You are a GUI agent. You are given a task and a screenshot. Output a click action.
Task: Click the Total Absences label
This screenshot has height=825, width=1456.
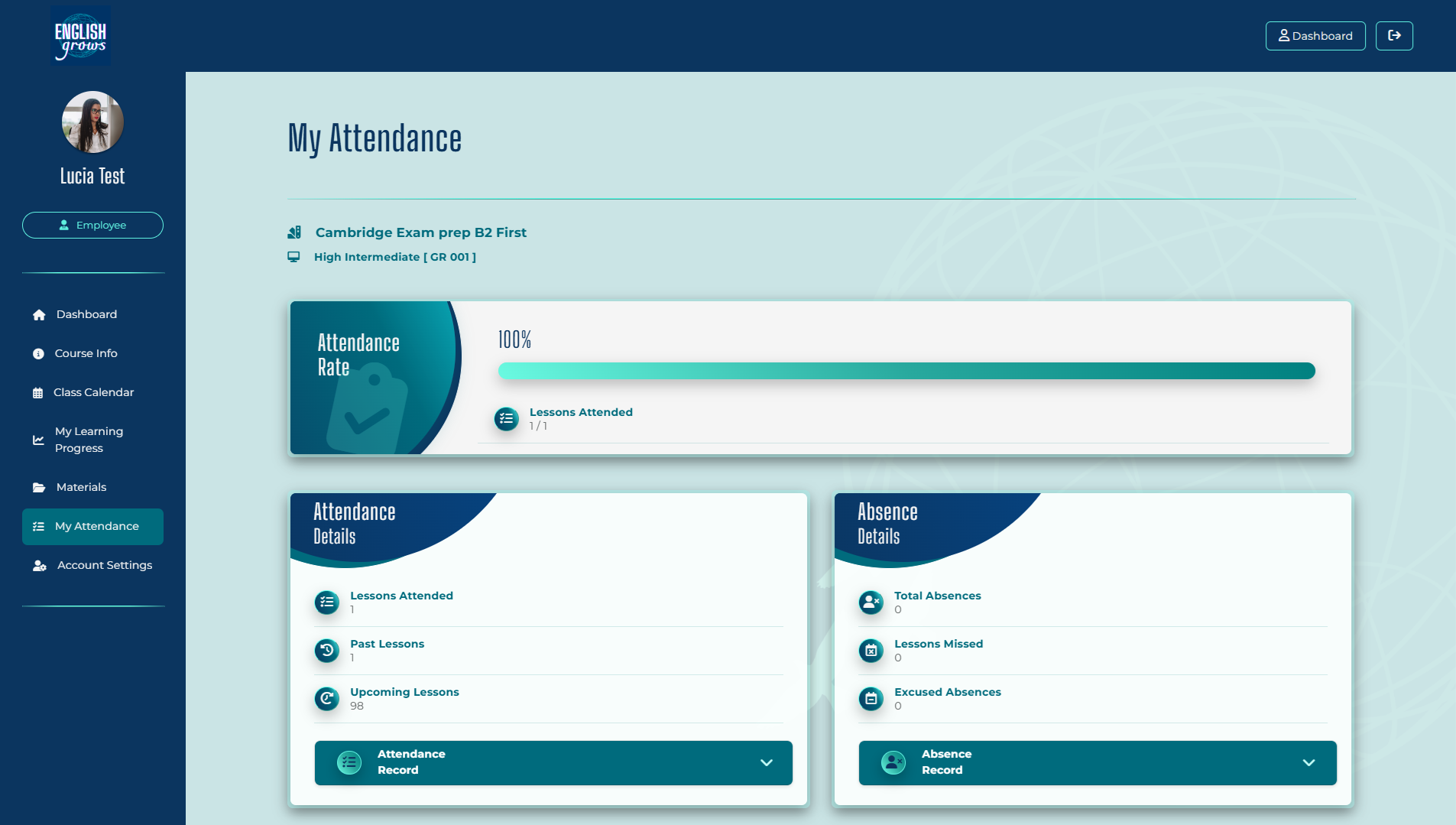point(938,596)
